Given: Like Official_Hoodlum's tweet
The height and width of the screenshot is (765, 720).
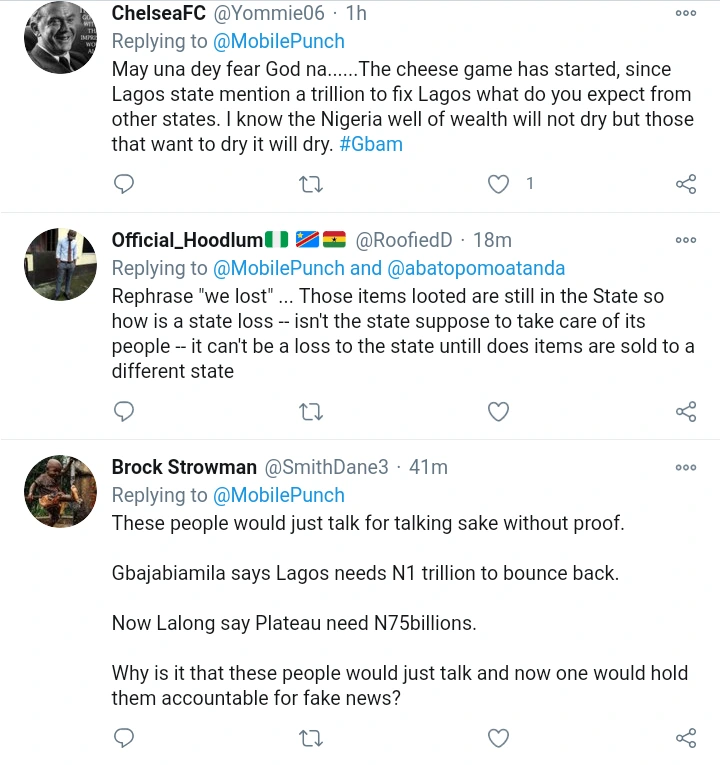Looking at the screenshot, I should 498,411.
